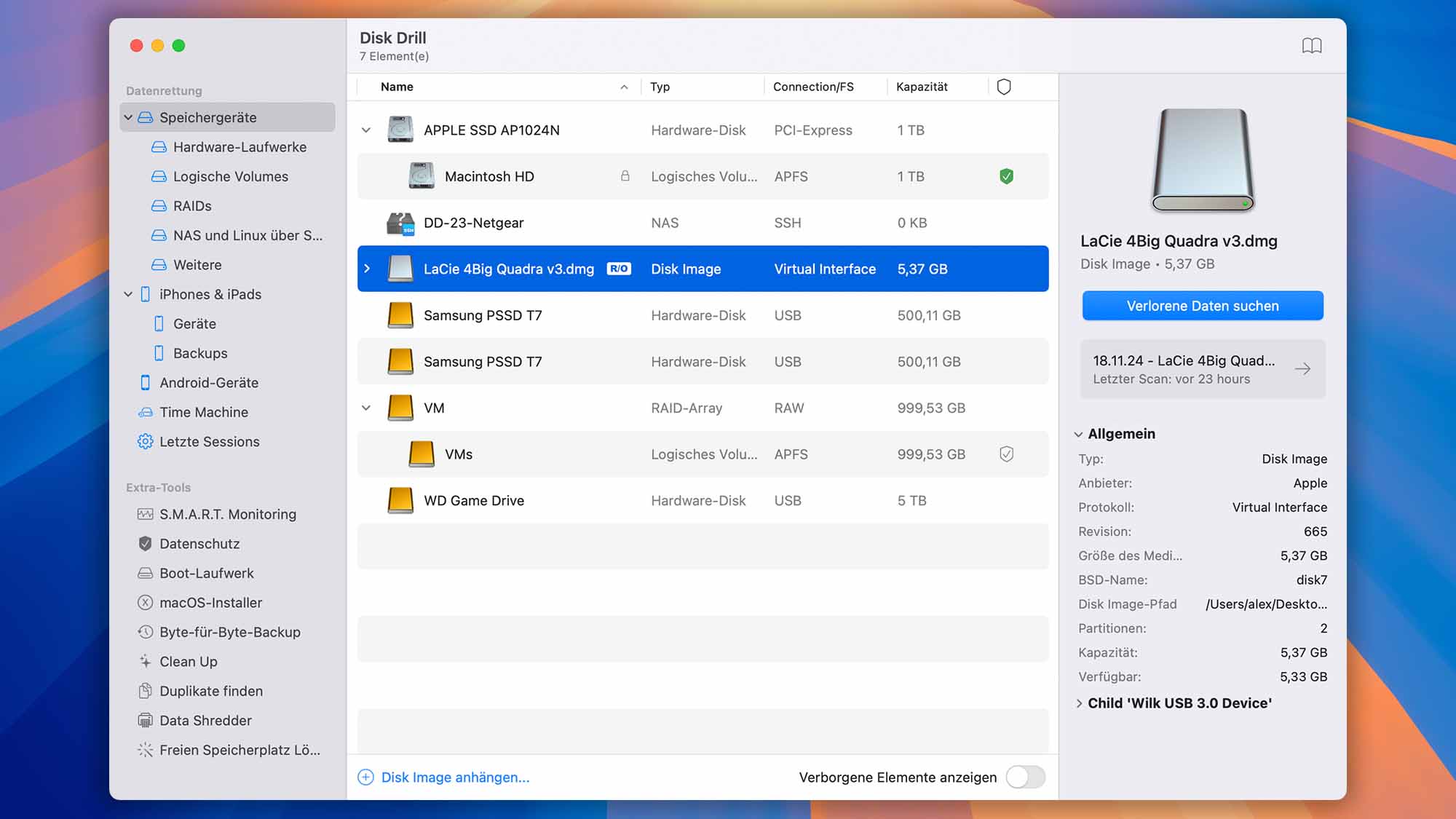The height and width of the screenshot is (819, 1456).
Task: Open the help book icon
Action: pos(1311,46)
